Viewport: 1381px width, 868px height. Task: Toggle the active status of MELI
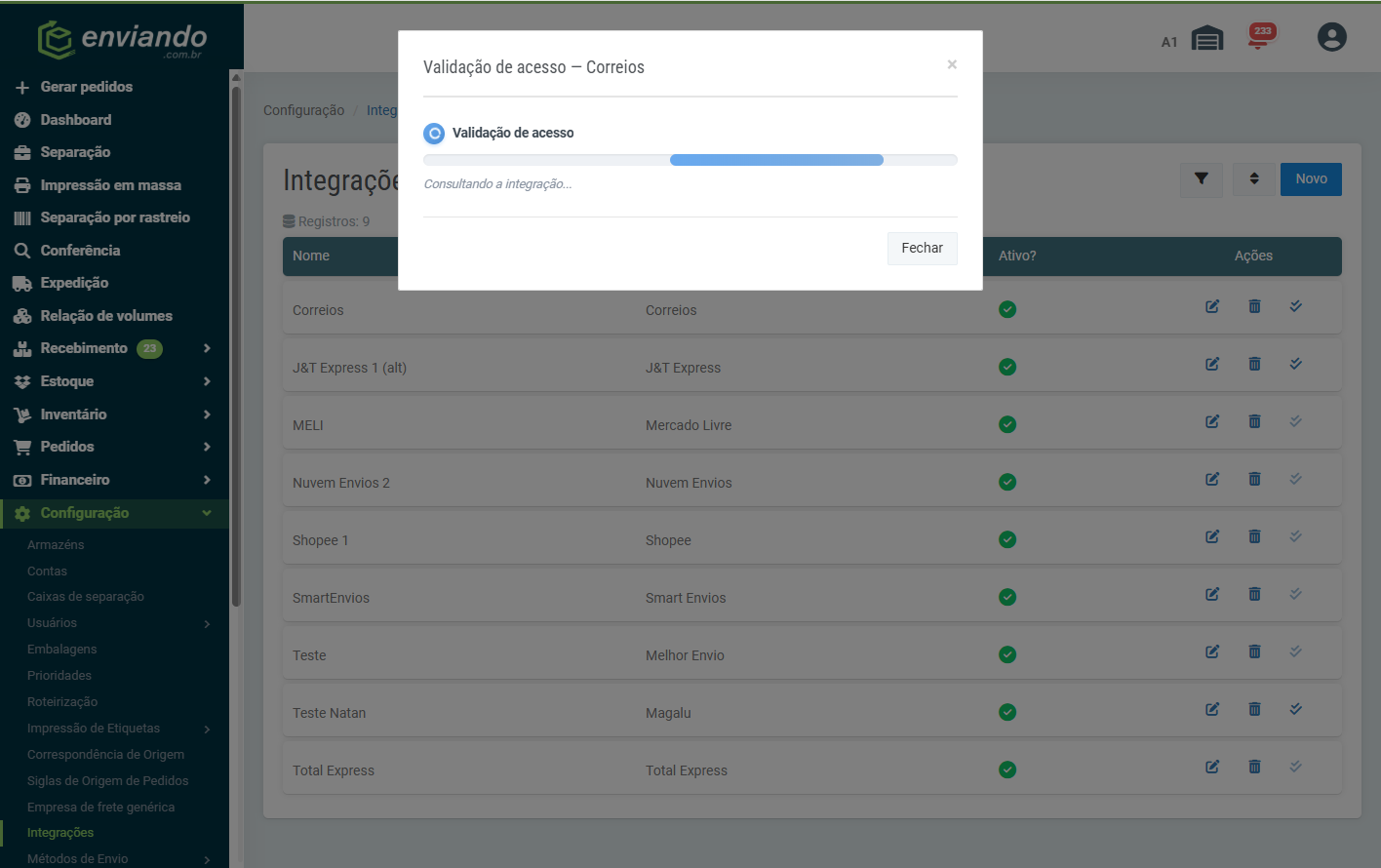(x=1007, y=424)
